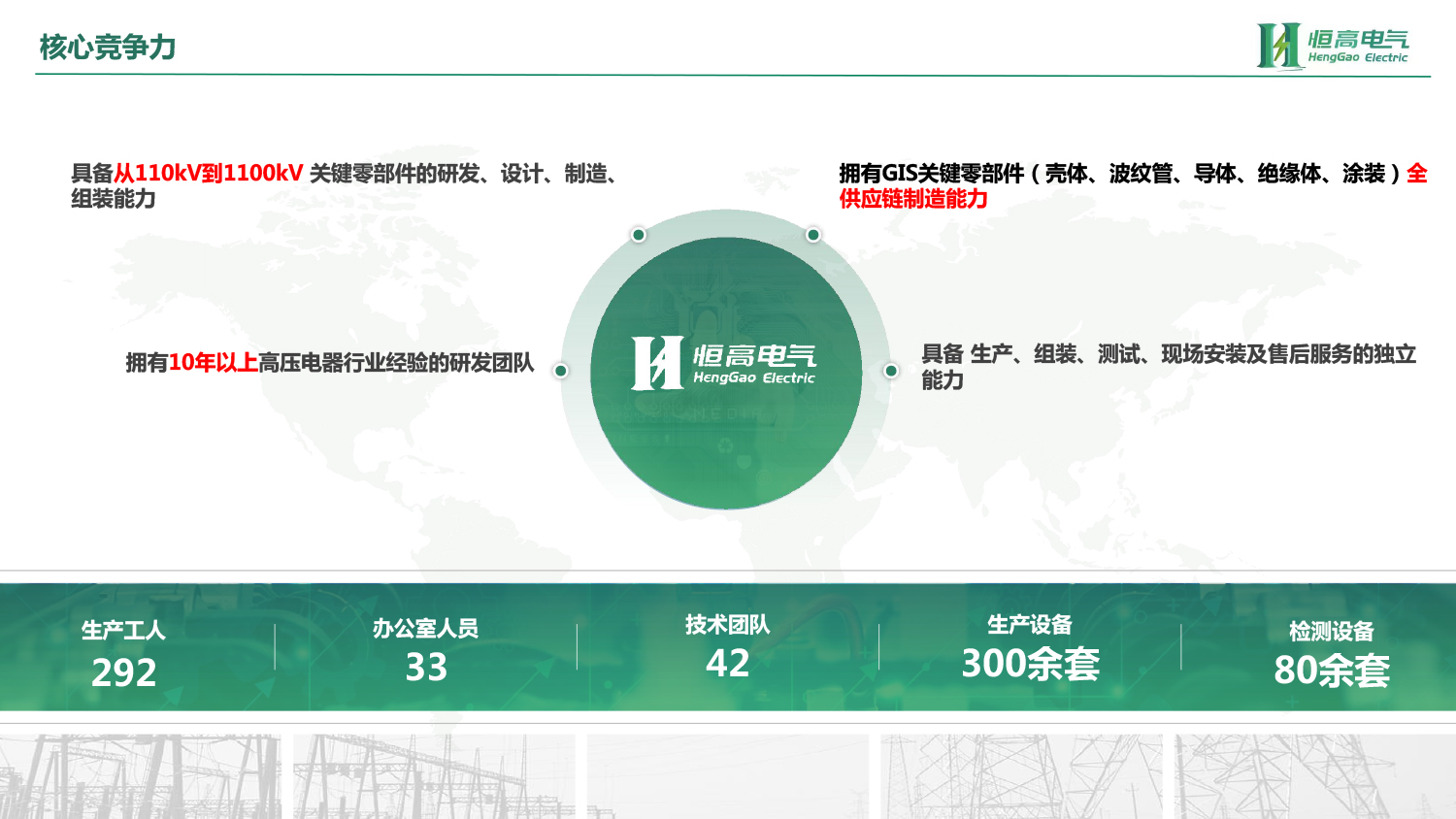Image resolution: width=1456 pixels, height=819 pixels.
Task: Select the green dot beside the 10年以上 text
Action: [x=561, y=371]
